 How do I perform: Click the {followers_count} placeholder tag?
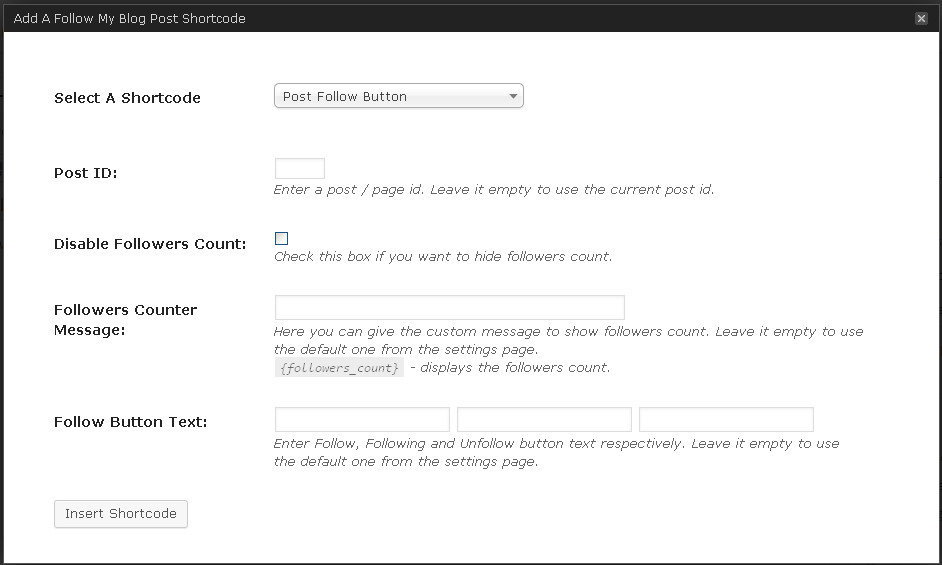[x=339, y=368]
